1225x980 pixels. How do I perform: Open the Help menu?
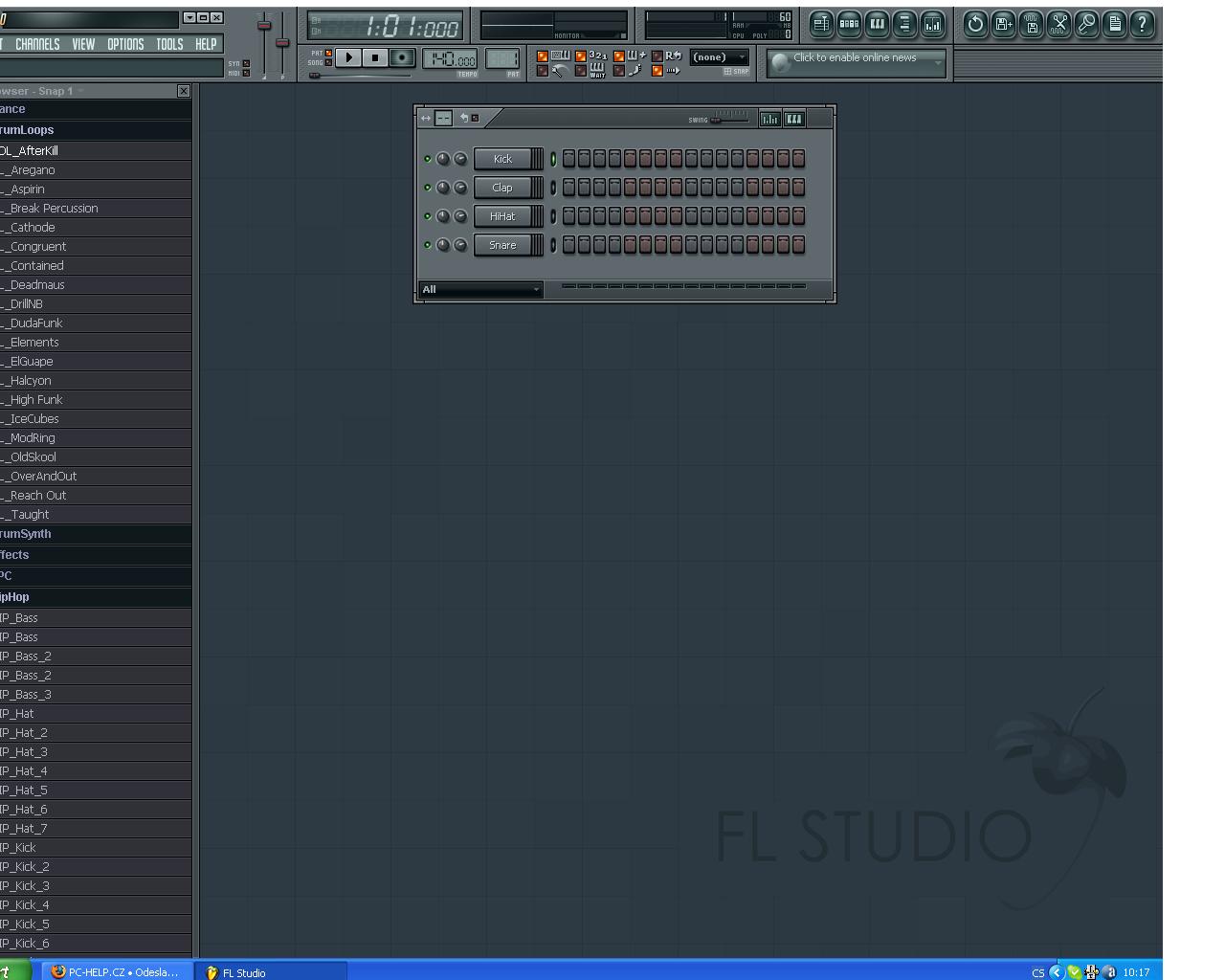pos(206,44)
